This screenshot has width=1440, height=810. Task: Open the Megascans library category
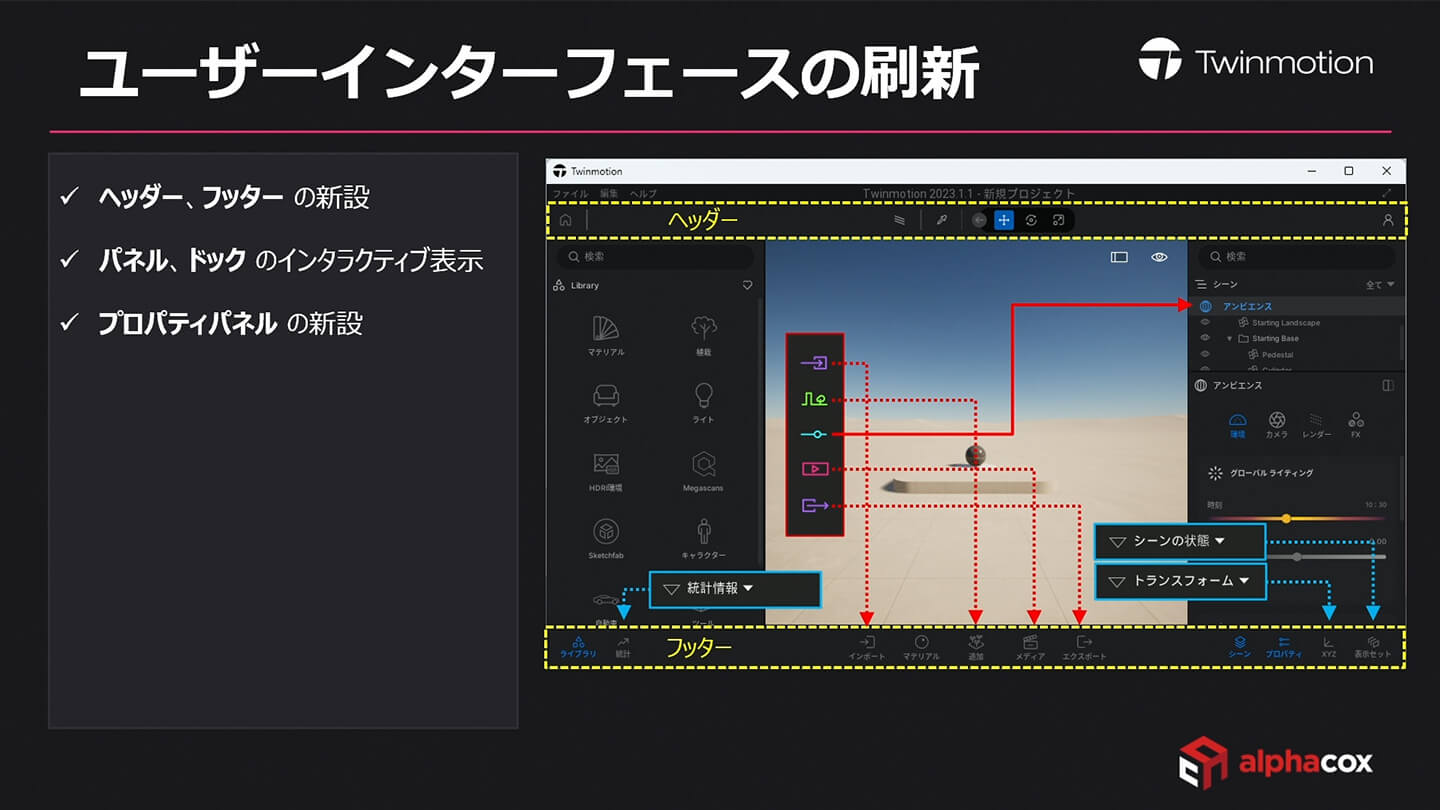703,472
